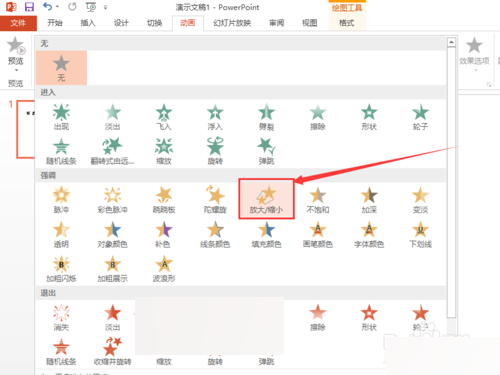
Task: Choose the 波浪形 emphasis effect
Action: click(x=164, y=269)
